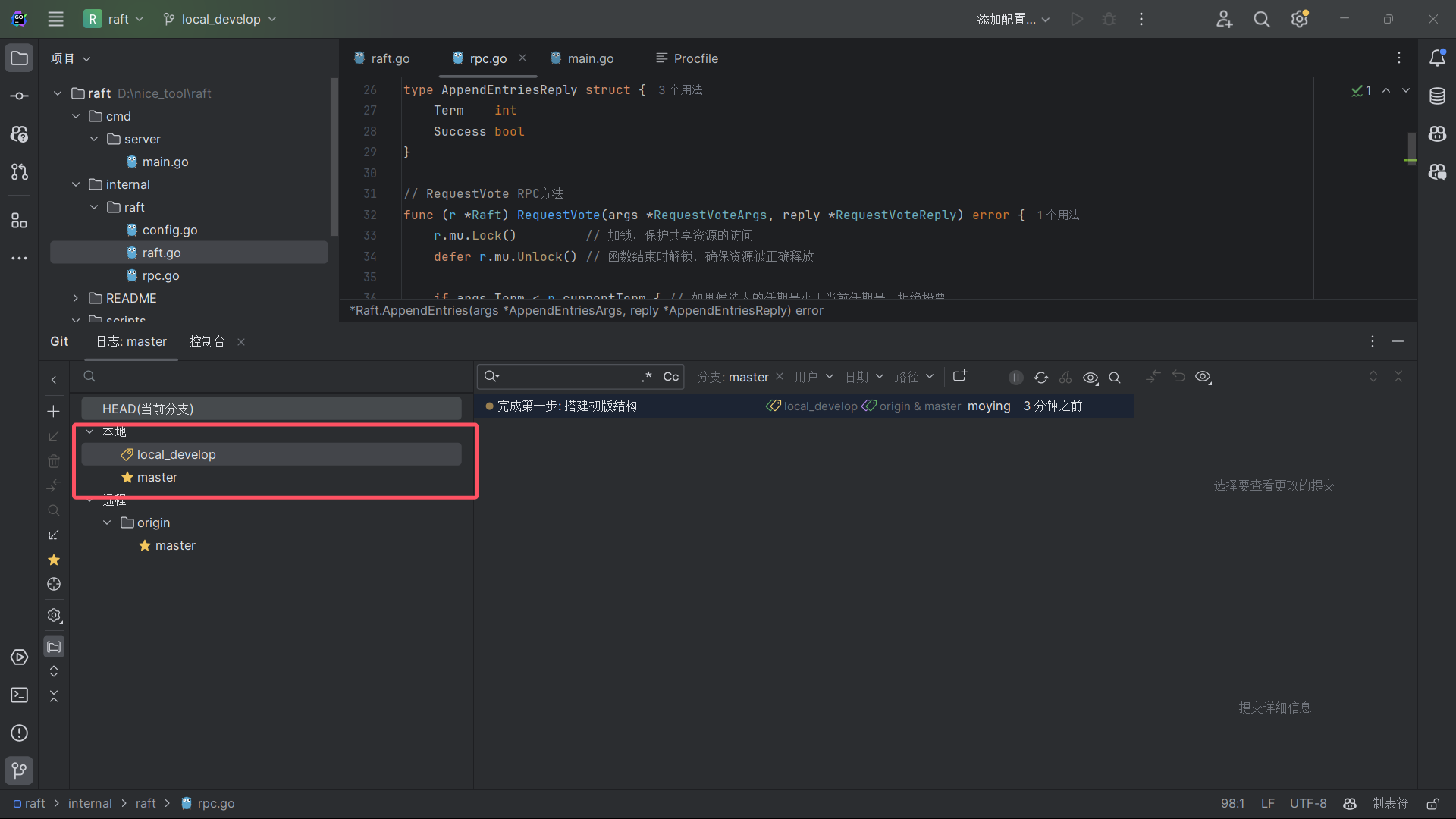Click the cursor position 98:1
Screen dimensions: 1456x819
coord(1232,804)
